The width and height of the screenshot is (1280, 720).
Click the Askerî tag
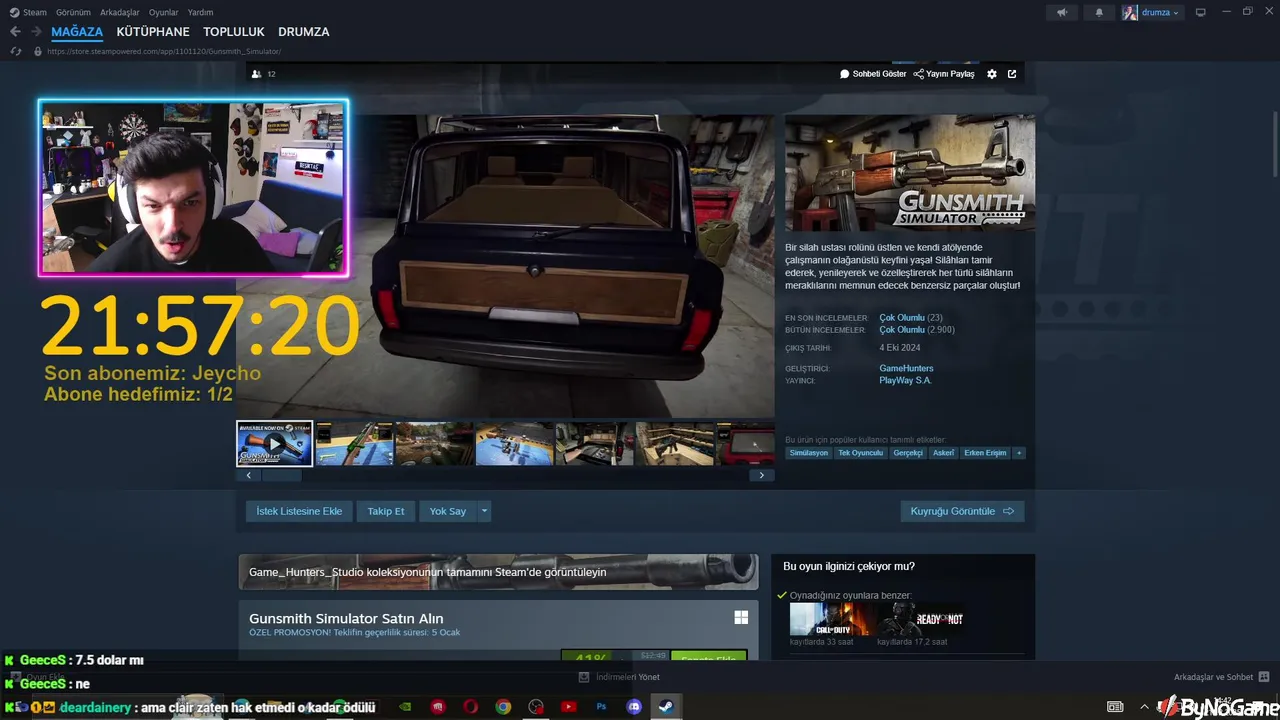[943, 453]
